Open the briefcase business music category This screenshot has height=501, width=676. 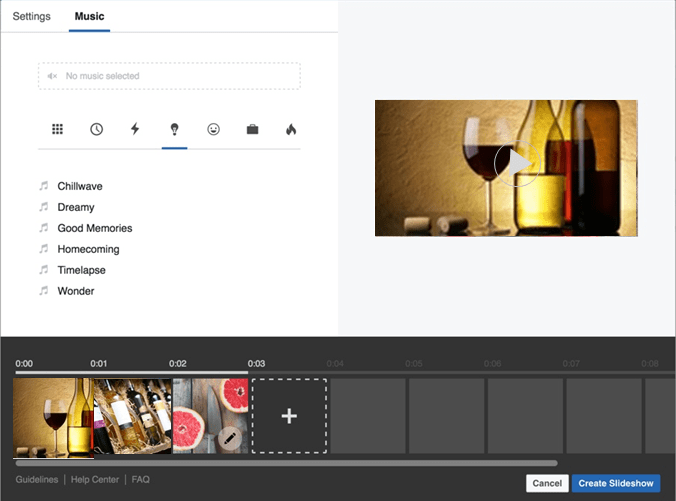(x=252, y=129)
